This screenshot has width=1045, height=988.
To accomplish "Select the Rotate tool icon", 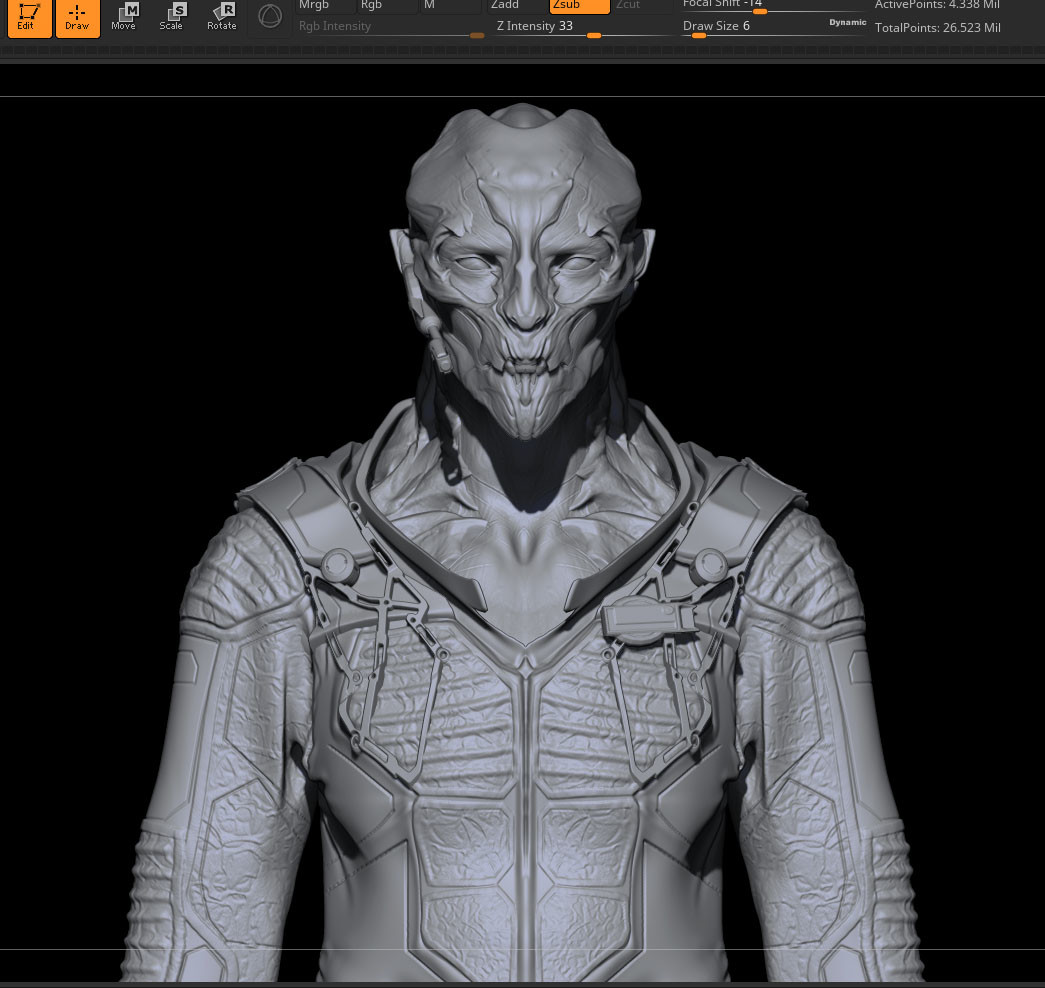I will (x=221, y=15).
